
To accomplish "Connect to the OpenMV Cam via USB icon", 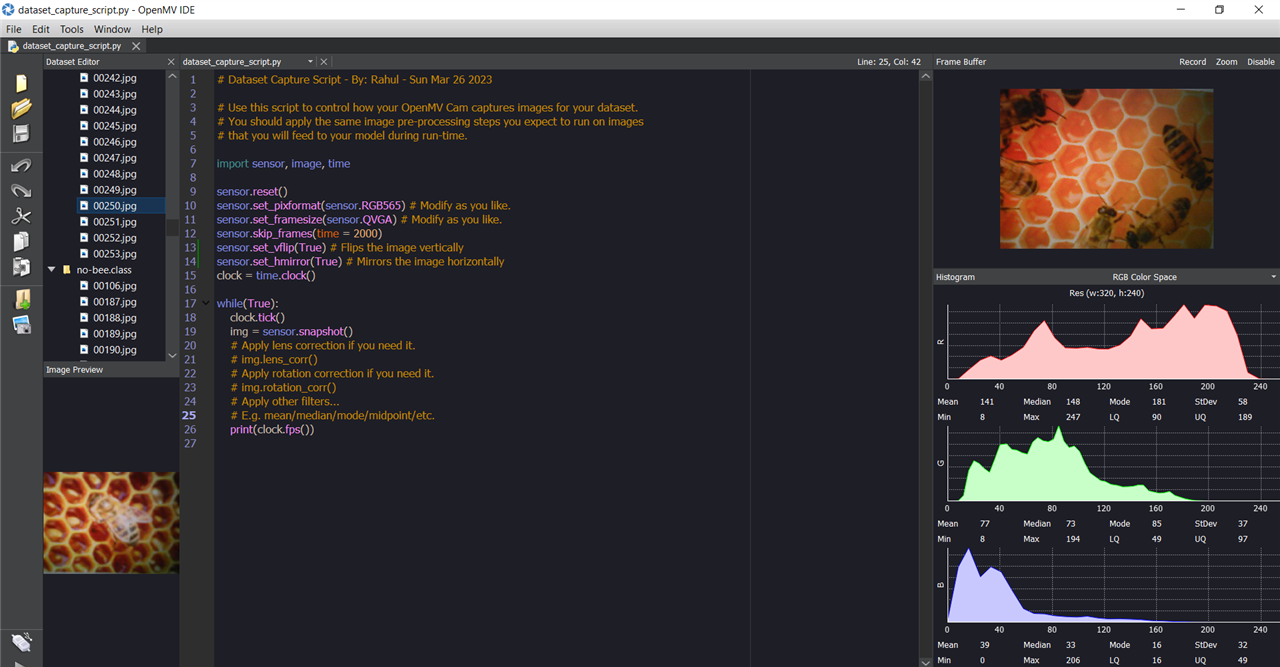I will (21, 641).
